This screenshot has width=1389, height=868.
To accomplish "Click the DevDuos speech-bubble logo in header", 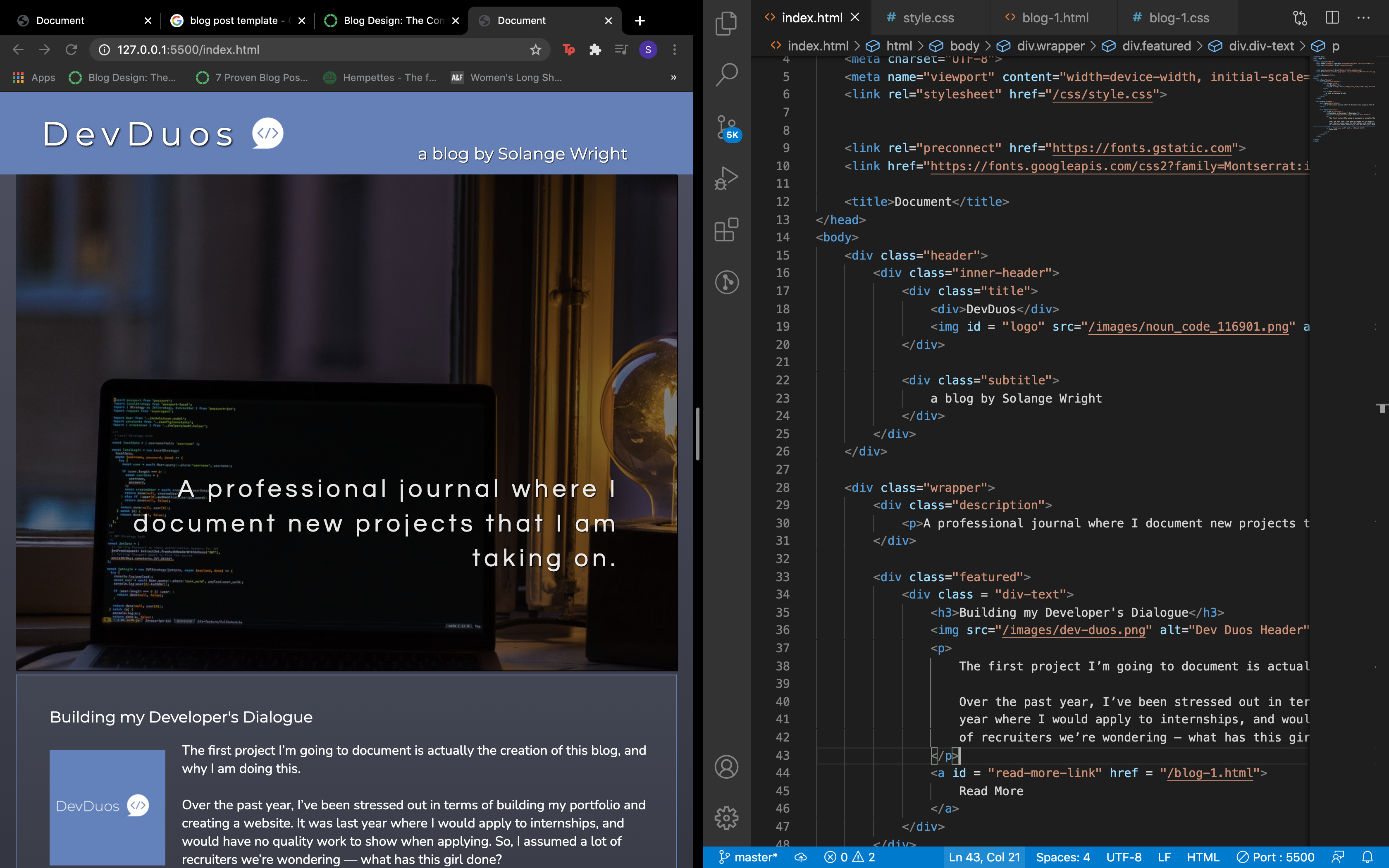I will coord(267,133).
